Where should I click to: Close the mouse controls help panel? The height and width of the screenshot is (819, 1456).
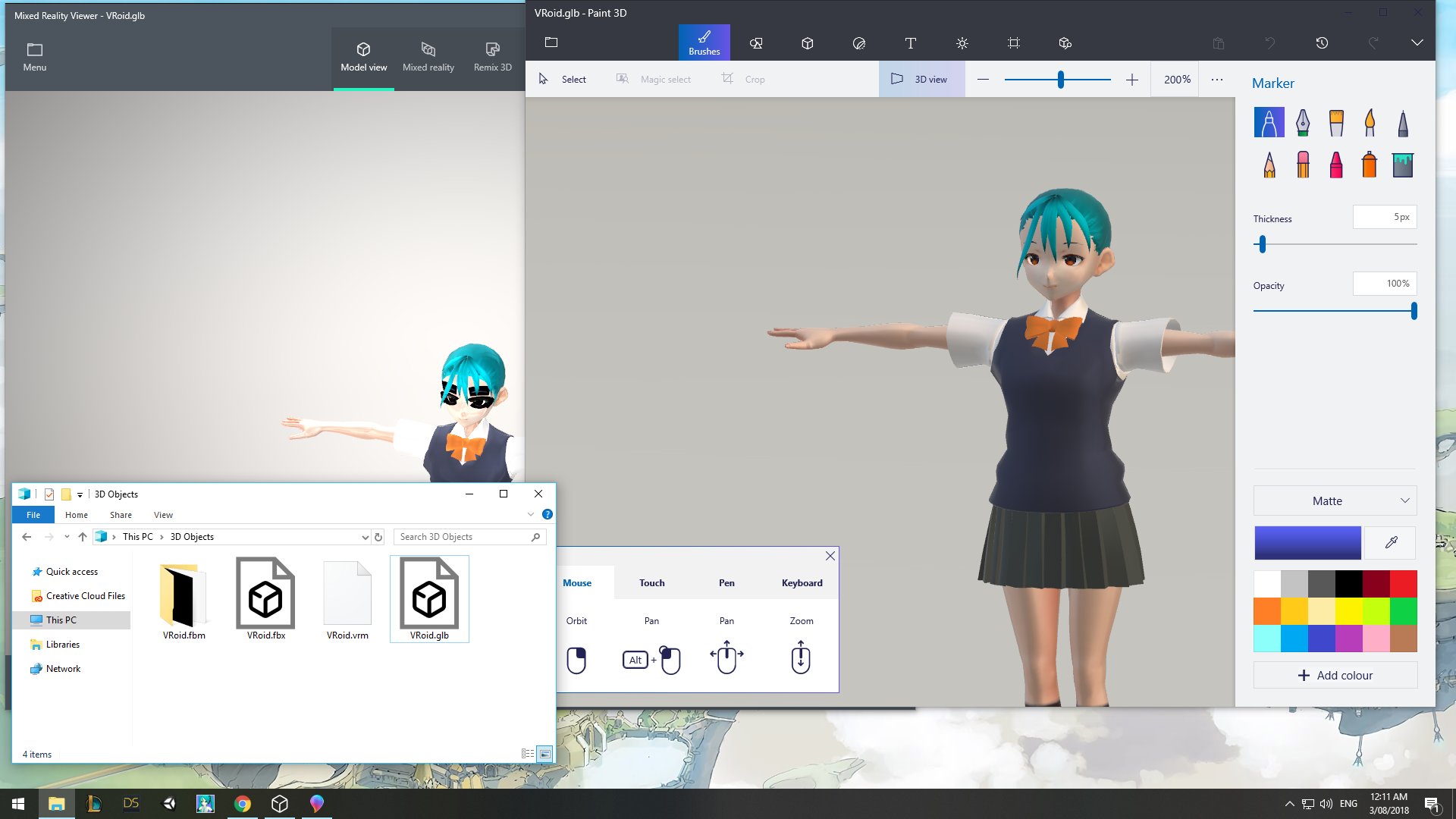point(830,556)
